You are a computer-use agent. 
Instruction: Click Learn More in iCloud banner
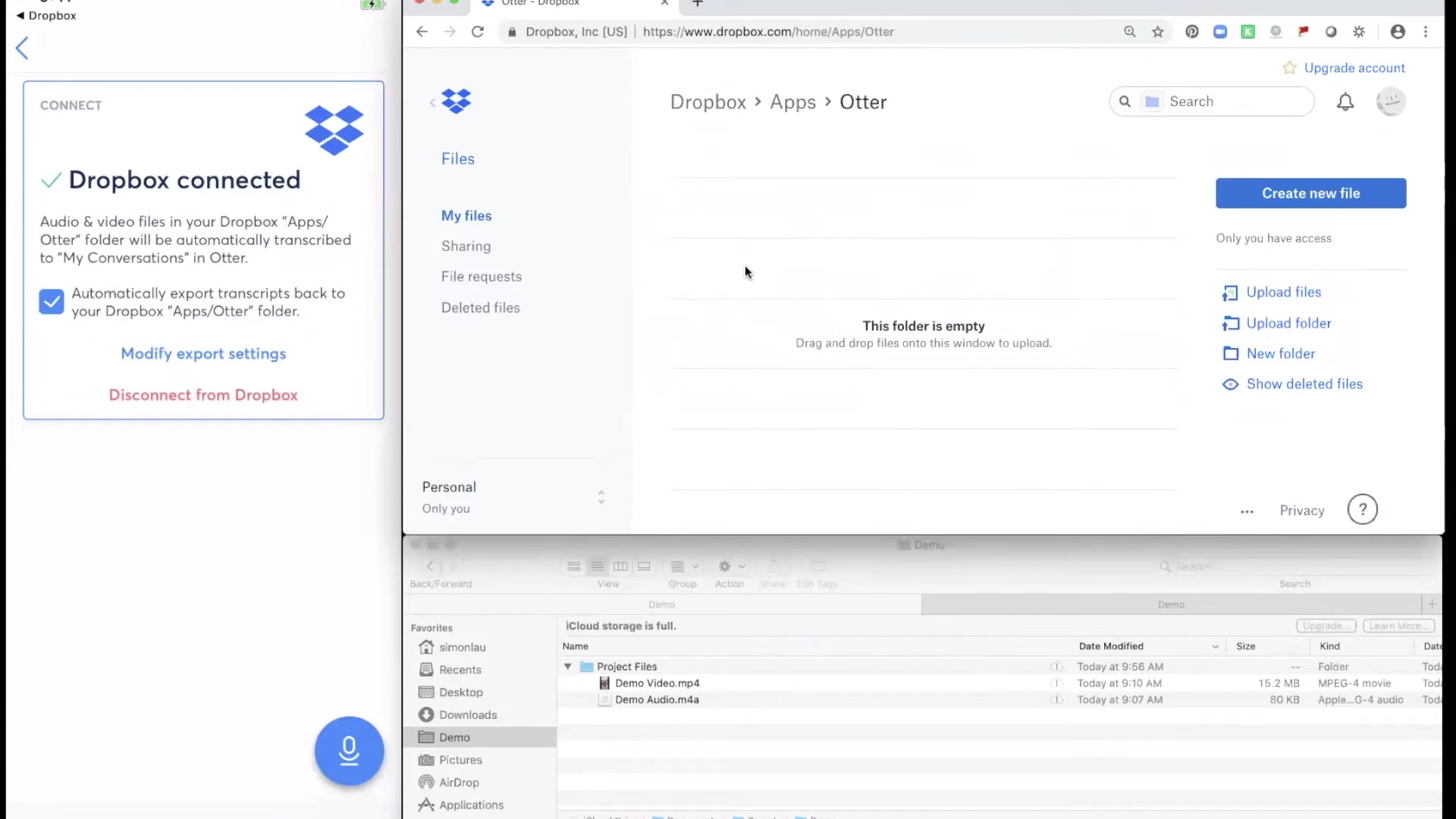click(x=1399, y=626)
